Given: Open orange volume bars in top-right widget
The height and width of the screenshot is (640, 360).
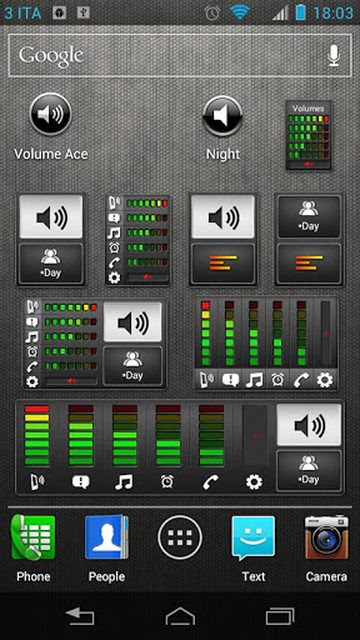Looking at the screenshot, I should pyautogui.click(x=309, y=263).
